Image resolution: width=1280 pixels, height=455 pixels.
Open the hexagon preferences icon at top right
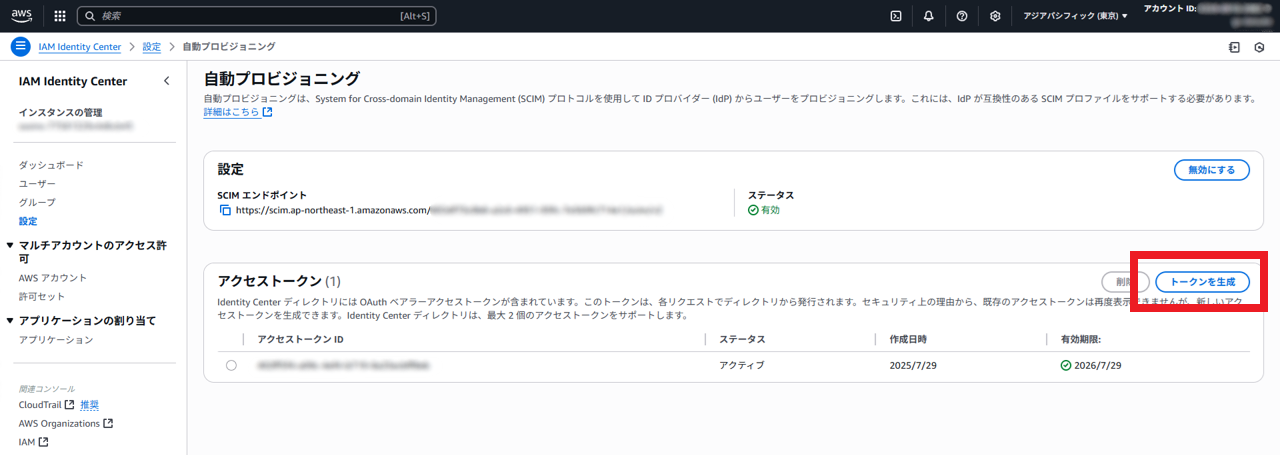pyautogui.click(x=1259, y=47)
